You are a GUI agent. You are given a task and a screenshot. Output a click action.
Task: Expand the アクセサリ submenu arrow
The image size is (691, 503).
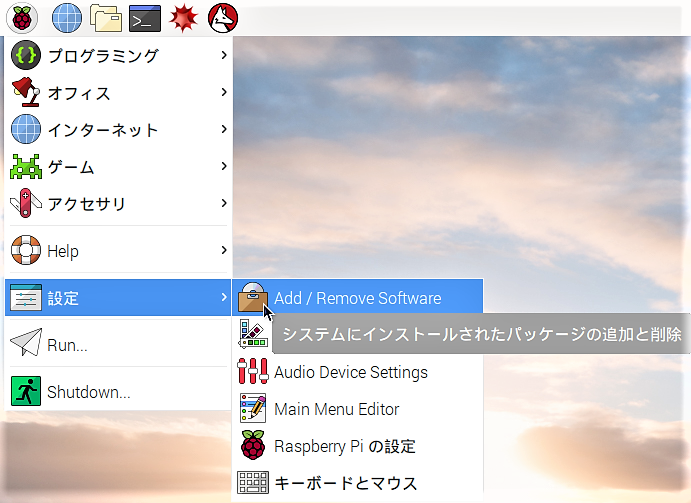[x=224, y=203]
